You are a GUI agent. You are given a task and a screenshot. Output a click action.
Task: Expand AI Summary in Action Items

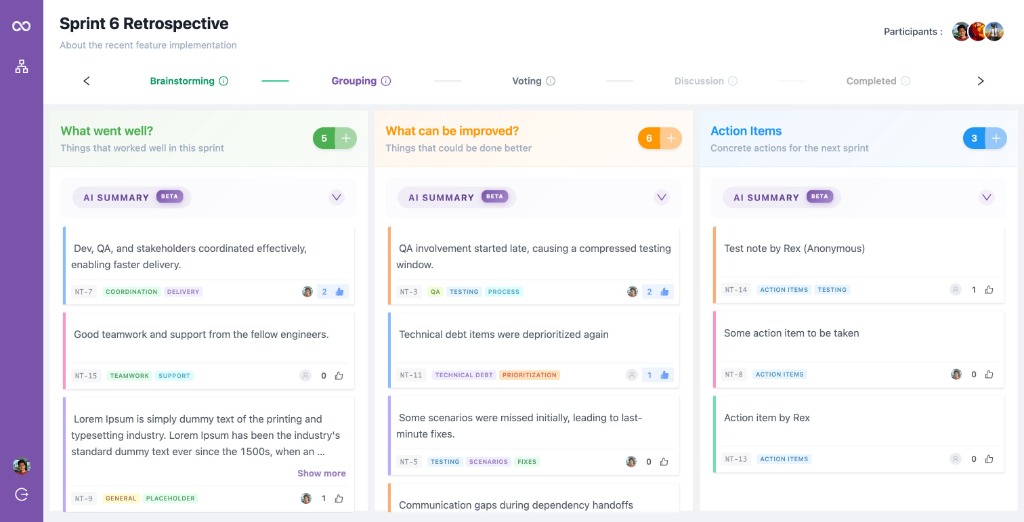pos(987,197)
